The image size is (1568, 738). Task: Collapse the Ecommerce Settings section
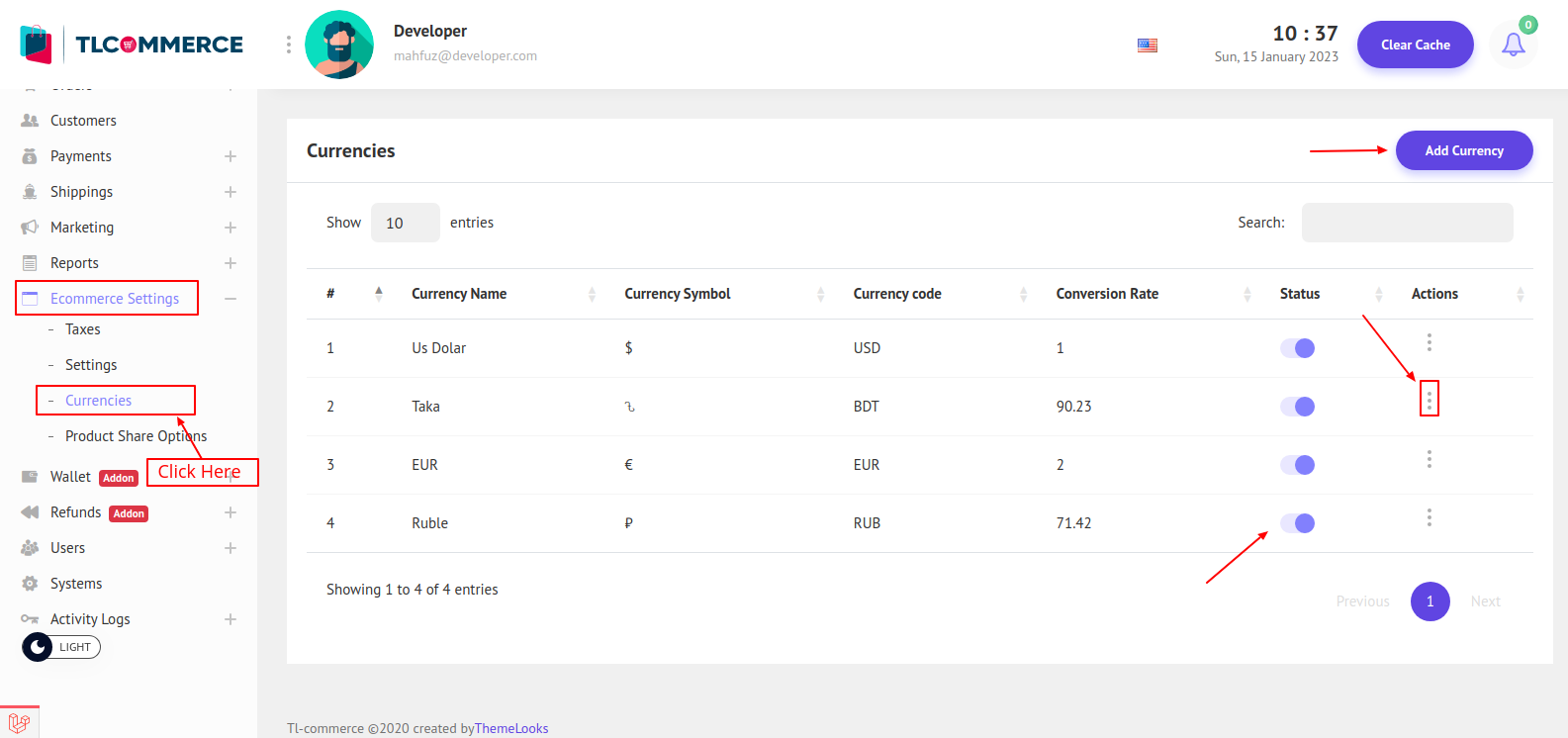[x=230, y=299]
